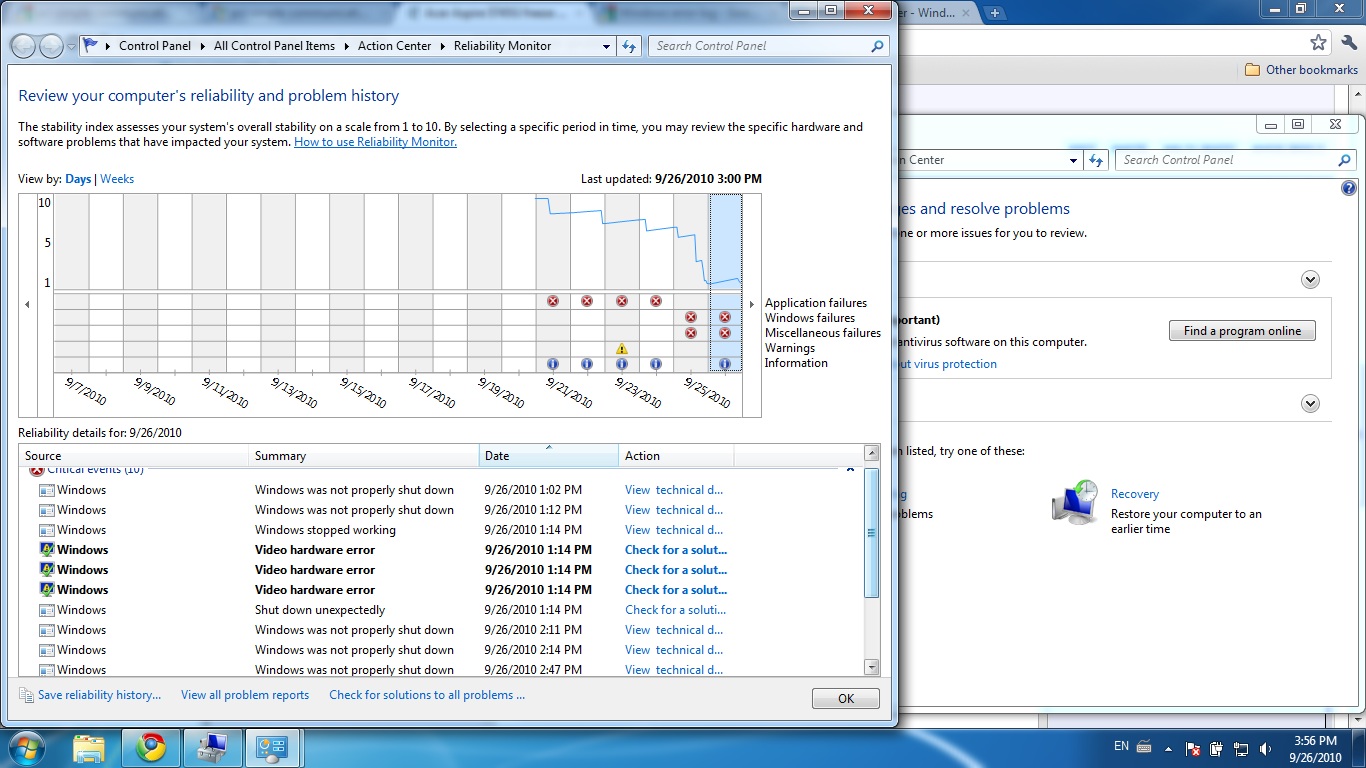Open the Chrome wrench menu
The width and height of the screenshot is (1366, 768).
(1348, 43)
